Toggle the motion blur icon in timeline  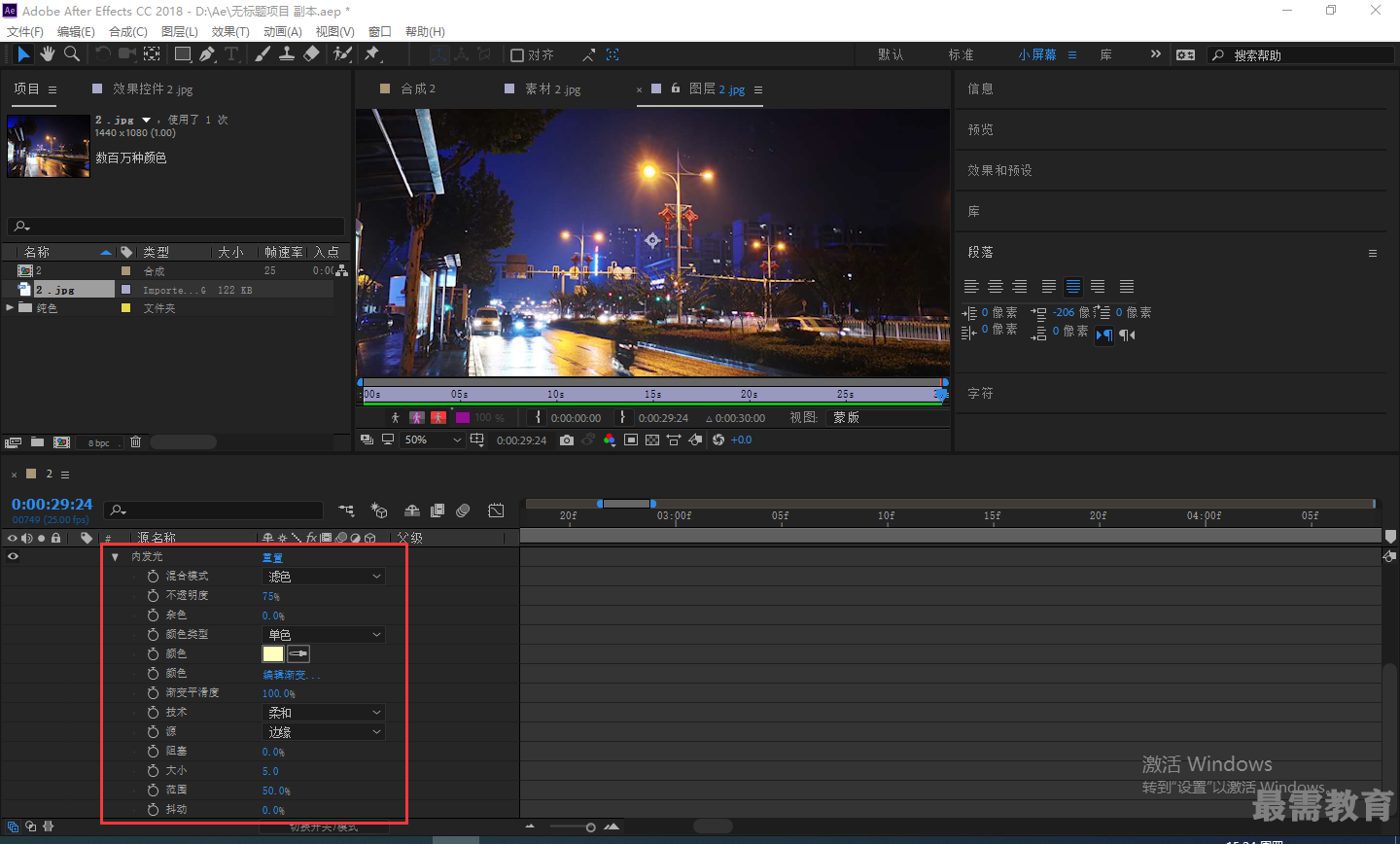[x=463, y=510]
